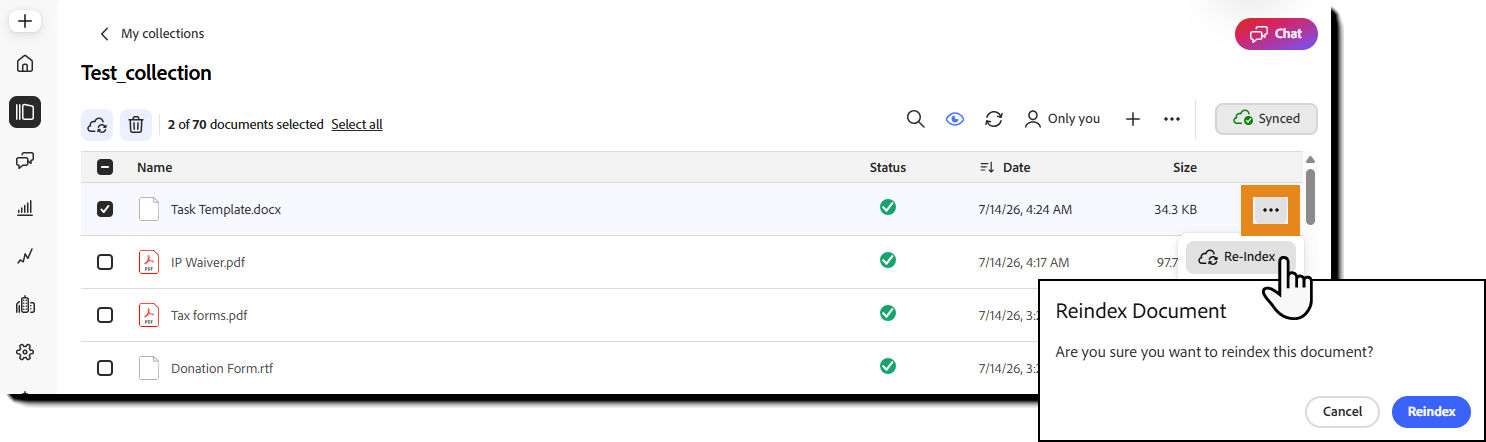
Task: Click the search magnifier icon
Action: tap(915, 119)
